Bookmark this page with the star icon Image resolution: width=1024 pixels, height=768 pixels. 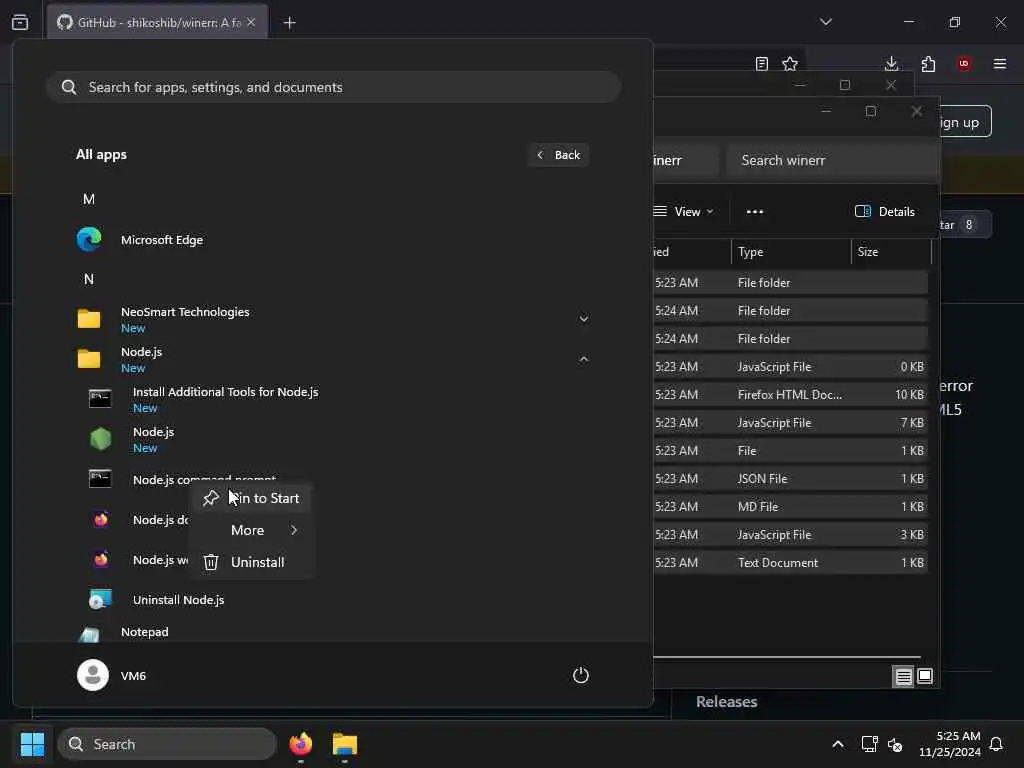(790, 63)
